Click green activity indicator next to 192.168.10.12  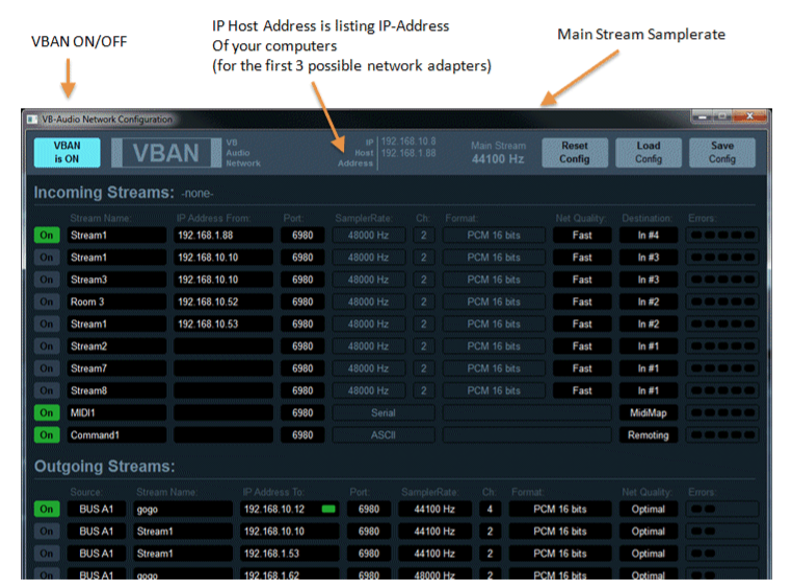pos(328,509)
